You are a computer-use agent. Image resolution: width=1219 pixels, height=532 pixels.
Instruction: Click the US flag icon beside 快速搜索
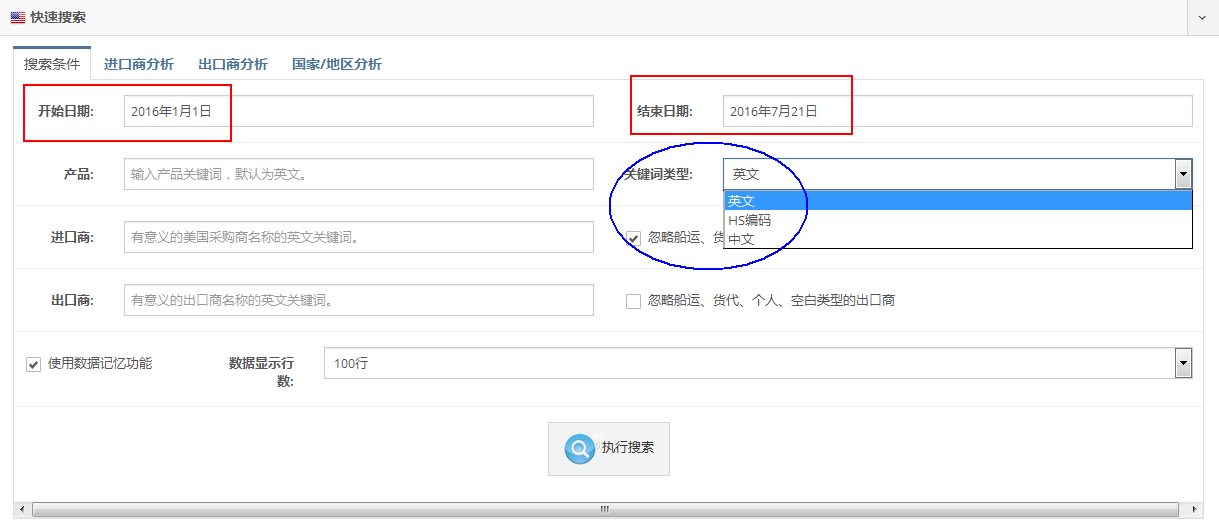point(18,18)
